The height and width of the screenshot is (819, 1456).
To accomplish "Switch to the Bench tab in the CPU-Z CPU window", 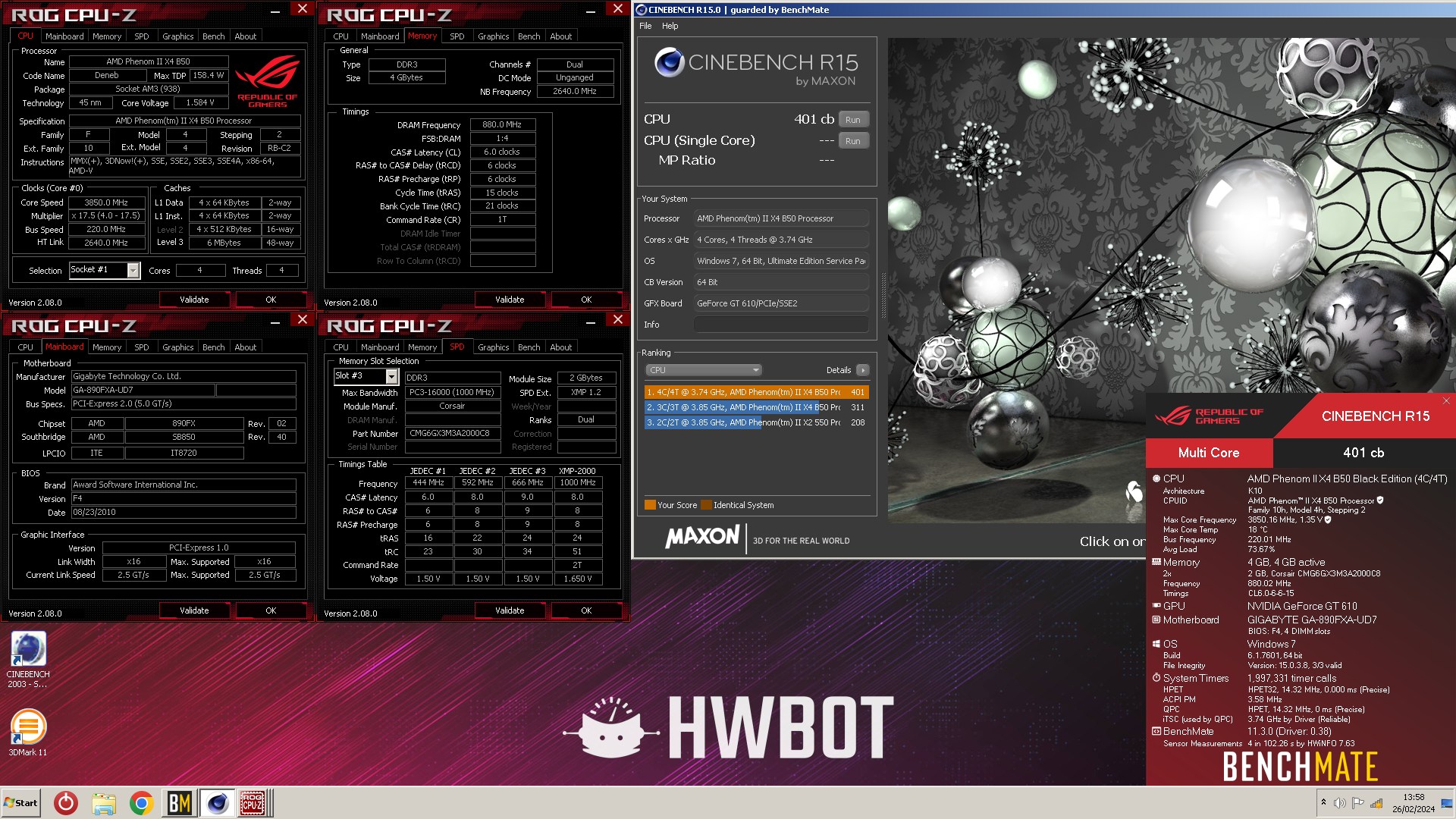I will click(x=213, y=36).
